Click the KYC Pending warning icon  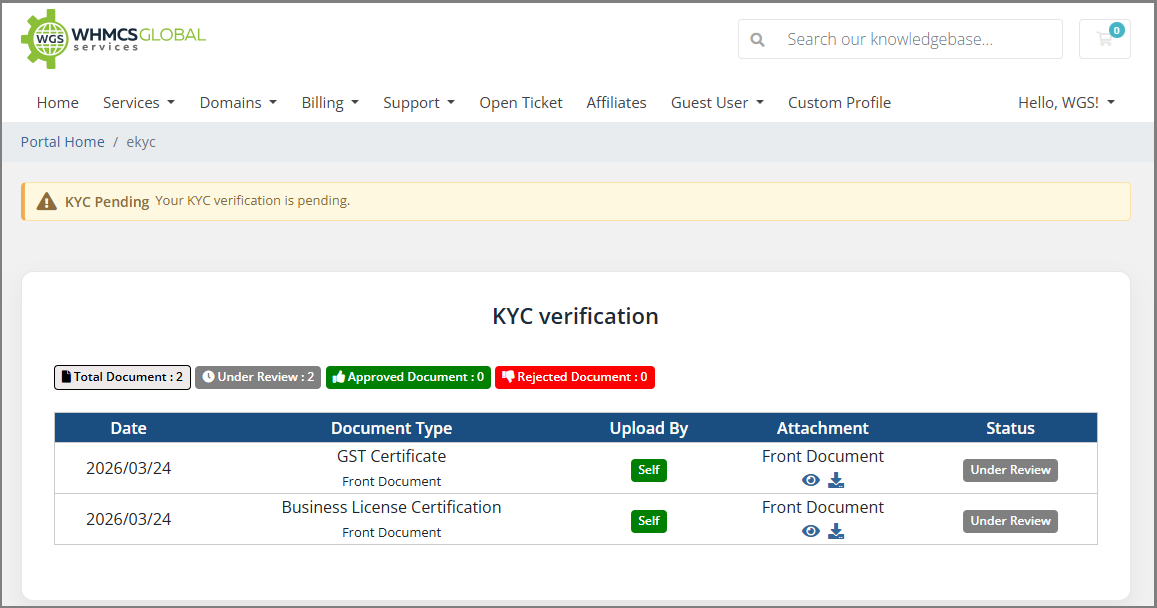click(46, 201)
